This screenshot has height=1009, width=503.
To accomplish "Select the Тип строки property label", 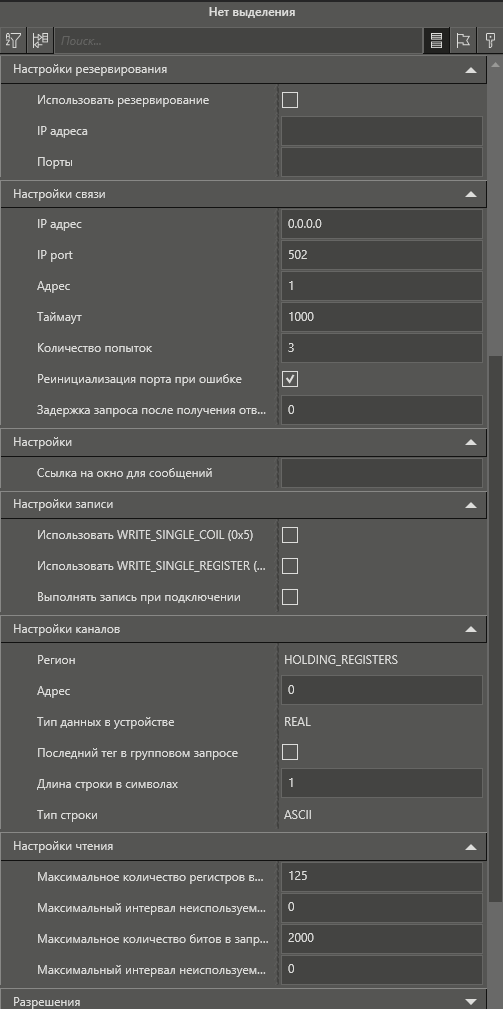I will pyautogui.click(x=68, y=815).
